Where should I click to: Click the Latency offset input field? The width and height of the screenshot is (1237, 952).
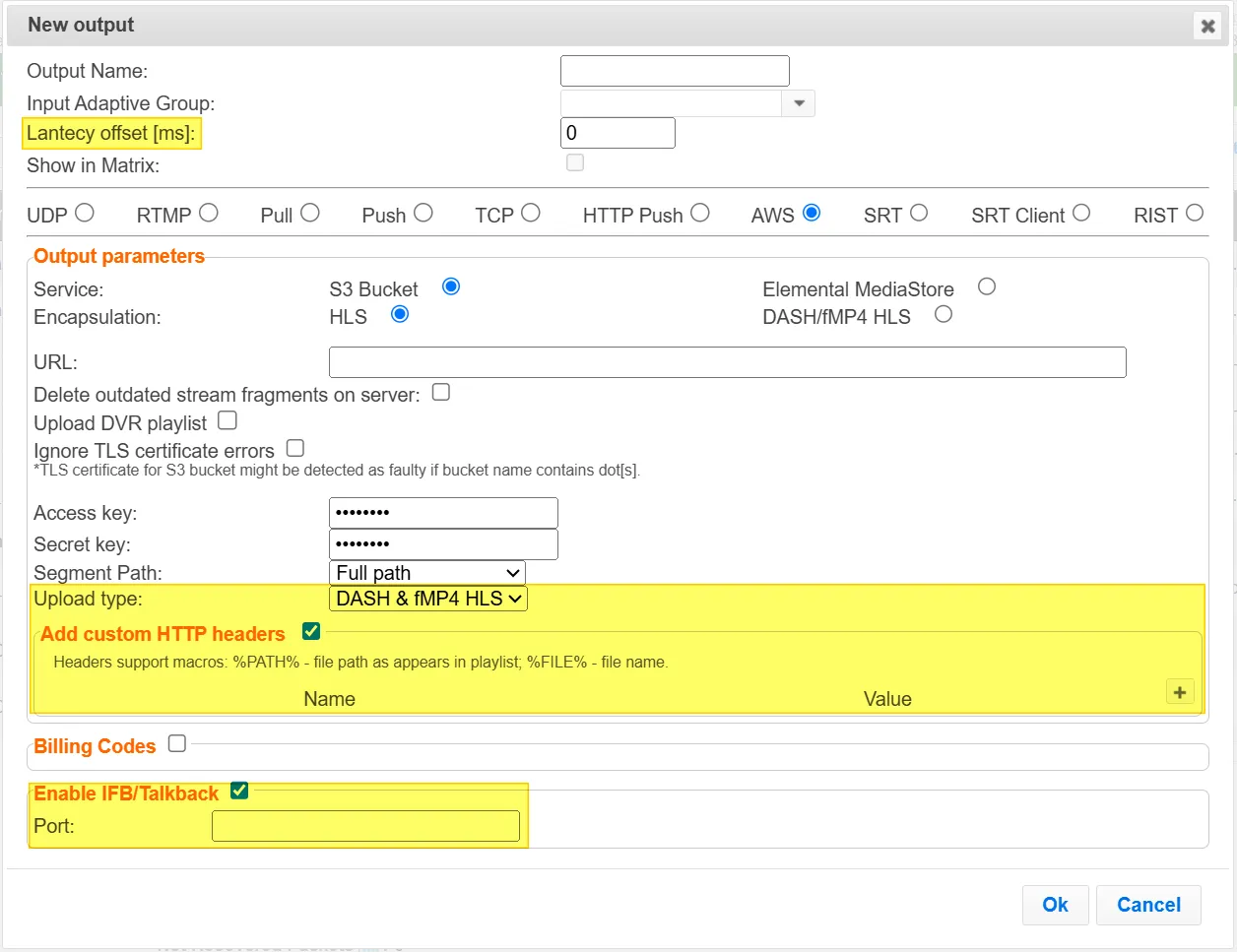[618, 133]
